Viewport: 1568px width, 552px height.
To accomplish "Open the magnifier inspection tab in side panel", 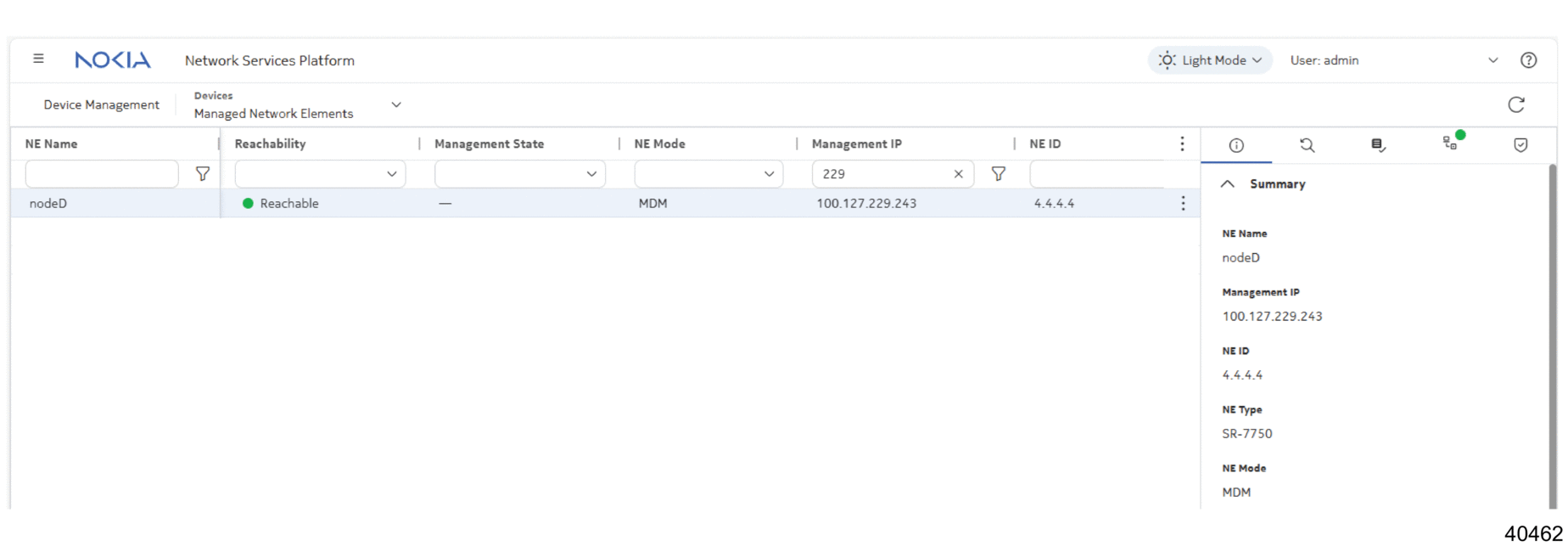I will tap(1307, 145).
